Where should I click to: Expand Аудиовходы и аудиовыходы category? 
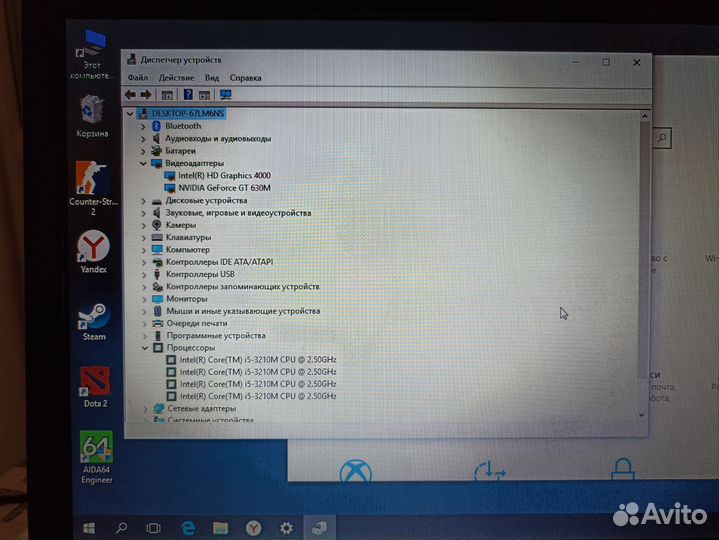click(143, 138)
